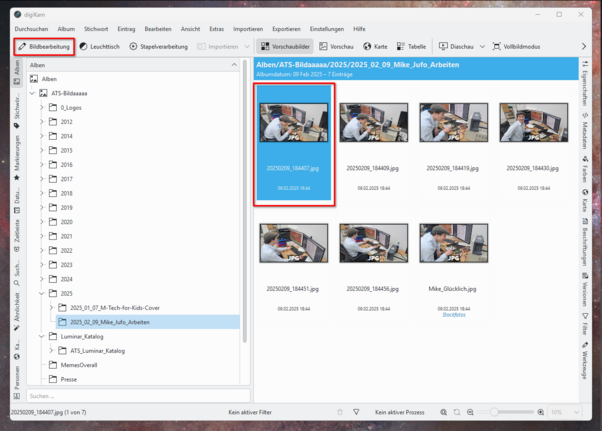
Task: Open the Stichwort menu
Action: [96, 29]
